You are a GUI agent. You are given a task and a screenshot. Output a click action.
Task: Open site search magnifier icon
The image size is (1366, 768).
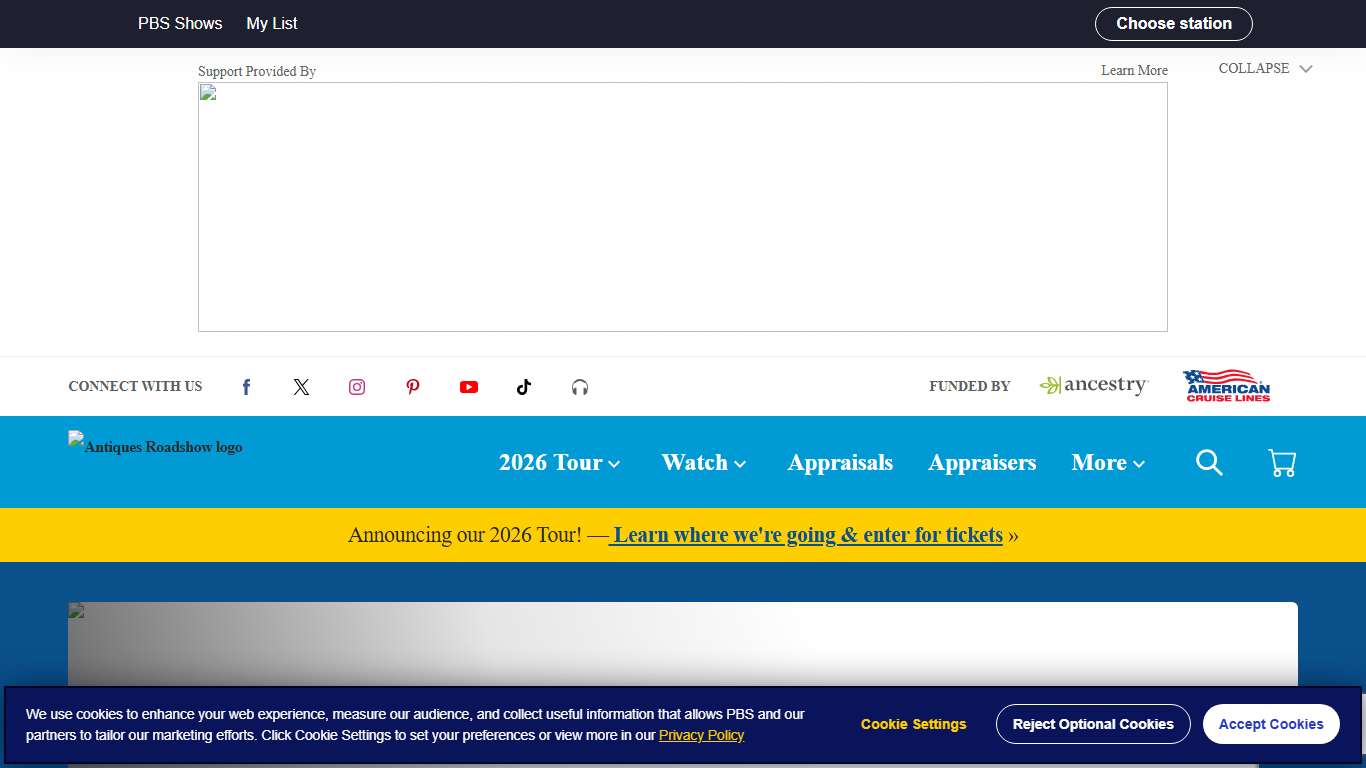coord(1209,462)
